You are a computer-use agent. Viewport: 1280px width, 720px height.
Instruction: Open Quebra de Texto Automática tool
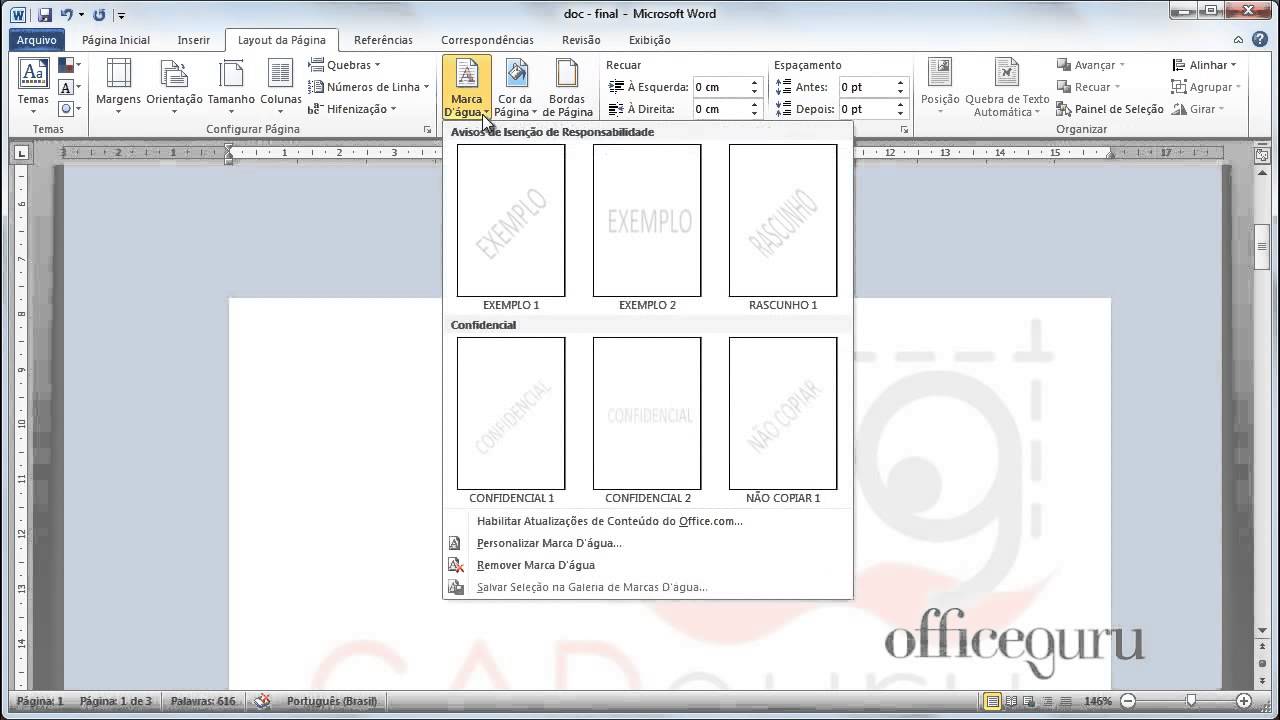[1007, 86]
